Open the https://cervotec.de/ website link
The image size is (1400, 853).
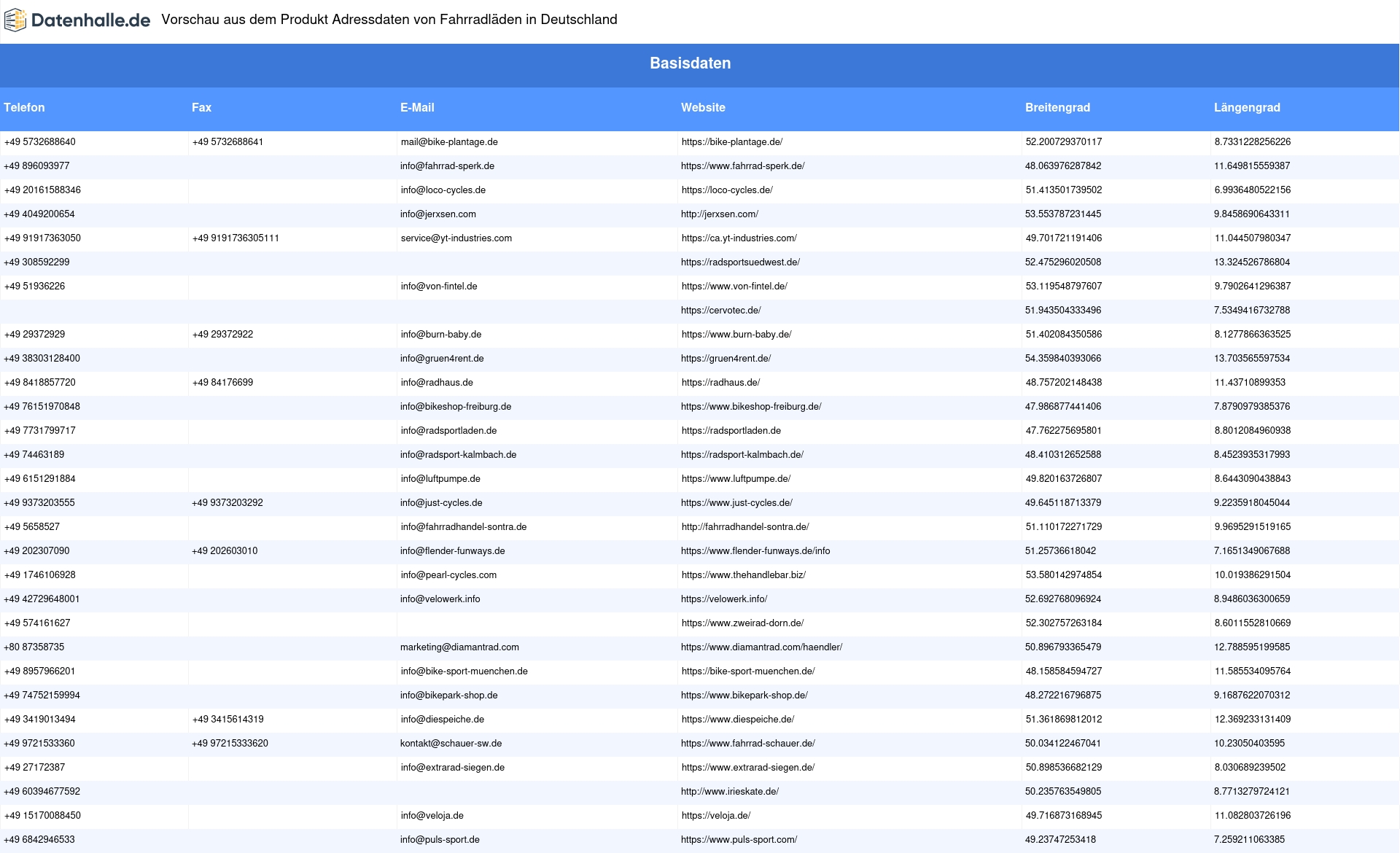(x=721, y=311)
